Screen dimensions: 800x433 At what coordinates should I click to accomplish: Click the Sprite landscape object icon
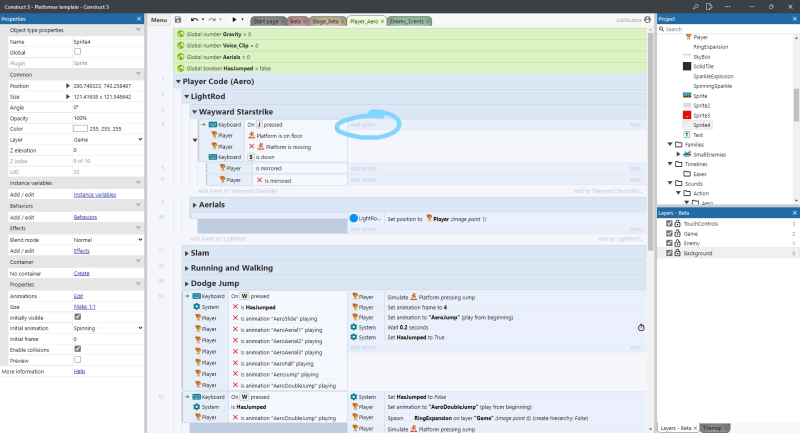[x=687, y=95]
